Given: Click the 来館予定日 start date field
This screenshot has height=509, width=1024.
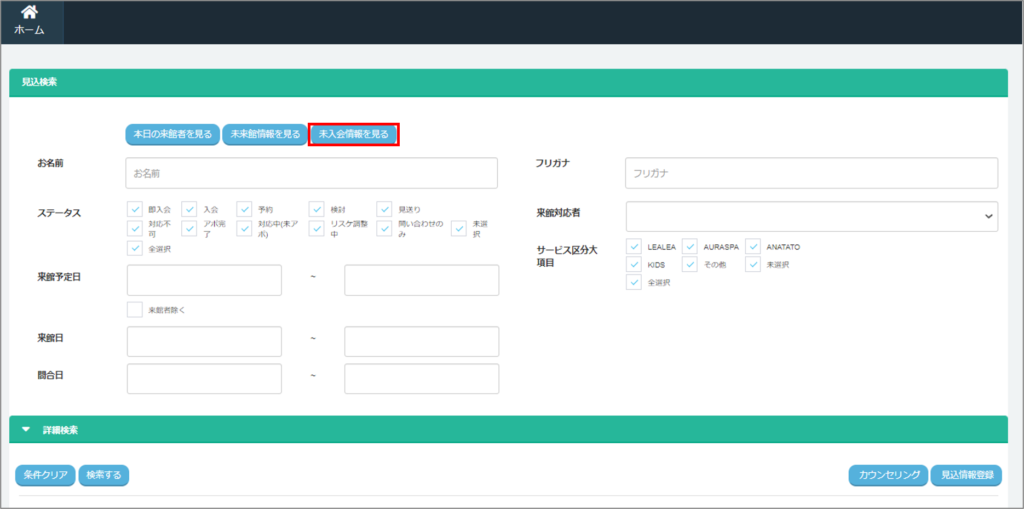Looking at the screenshot, I should [x=204, y=280].
